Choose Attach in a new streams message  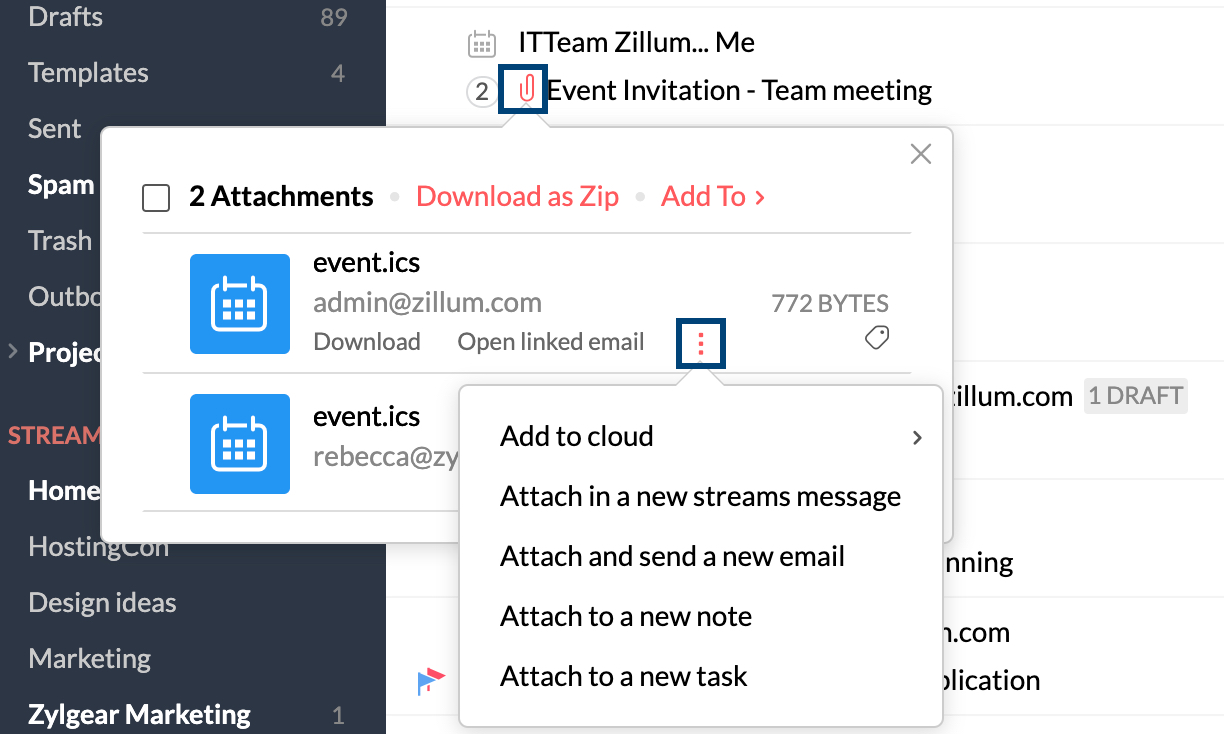[700, 496]
